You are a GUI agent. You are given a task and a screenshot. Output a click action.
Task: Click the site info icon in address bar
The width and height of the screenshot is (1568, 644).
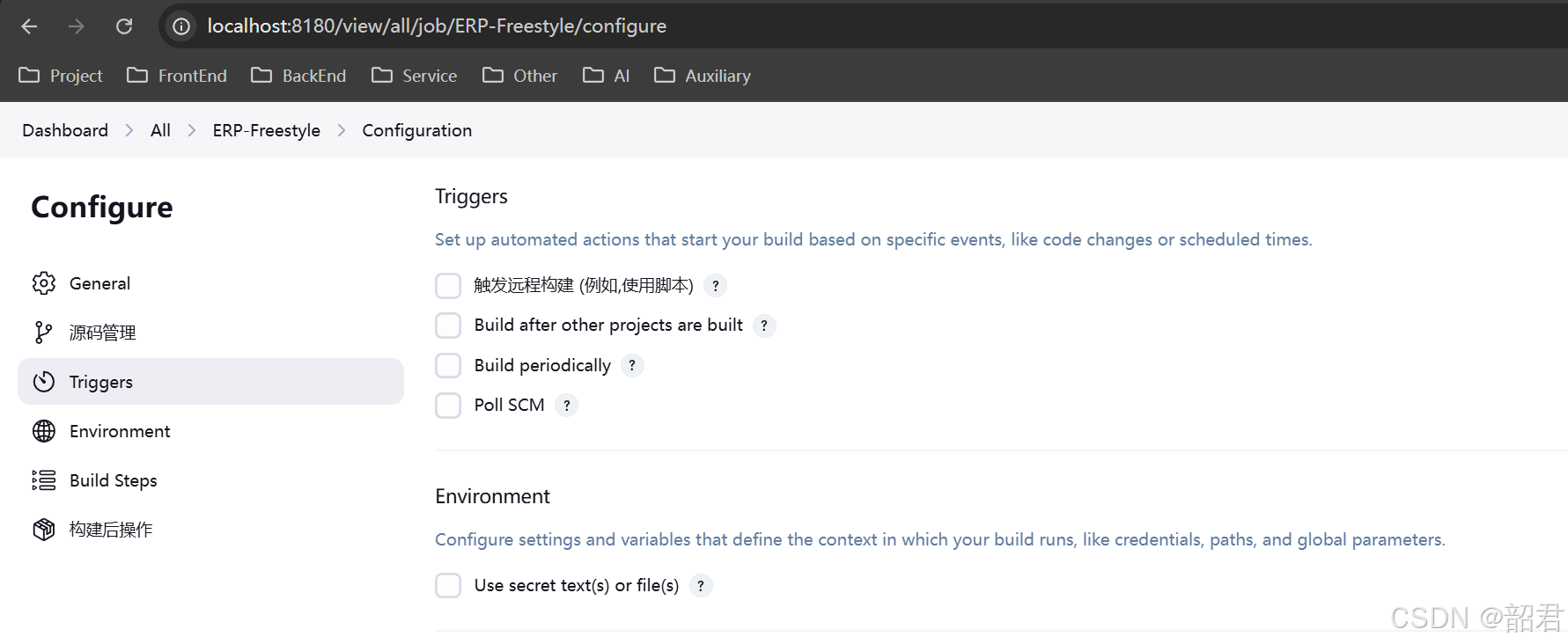[x=181, y=26]
